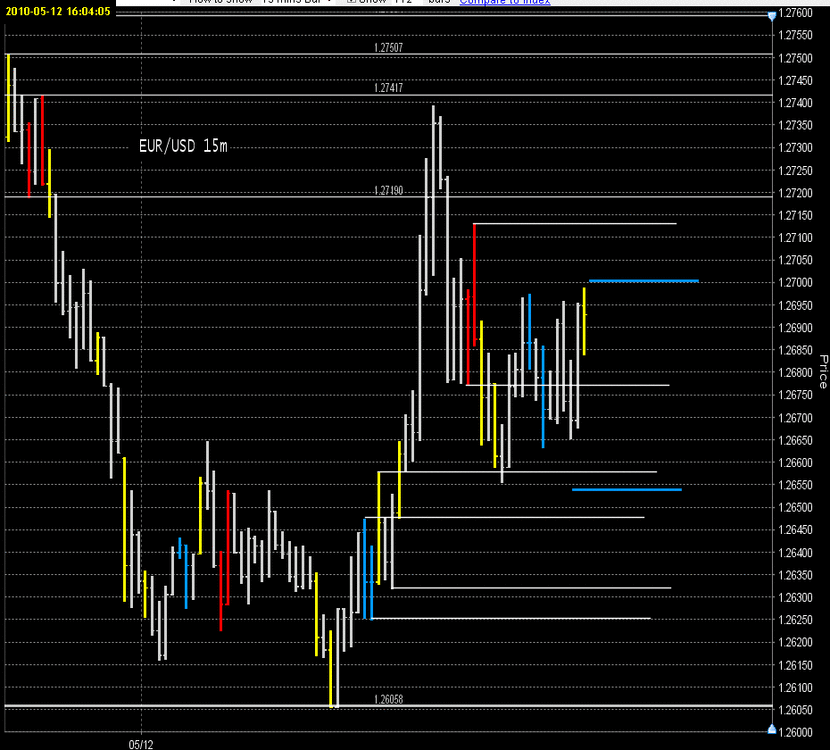This screenshot has width=830, height=750.
Task: Click the 1.27550 price axis value
Action: (x=796, y=35)
